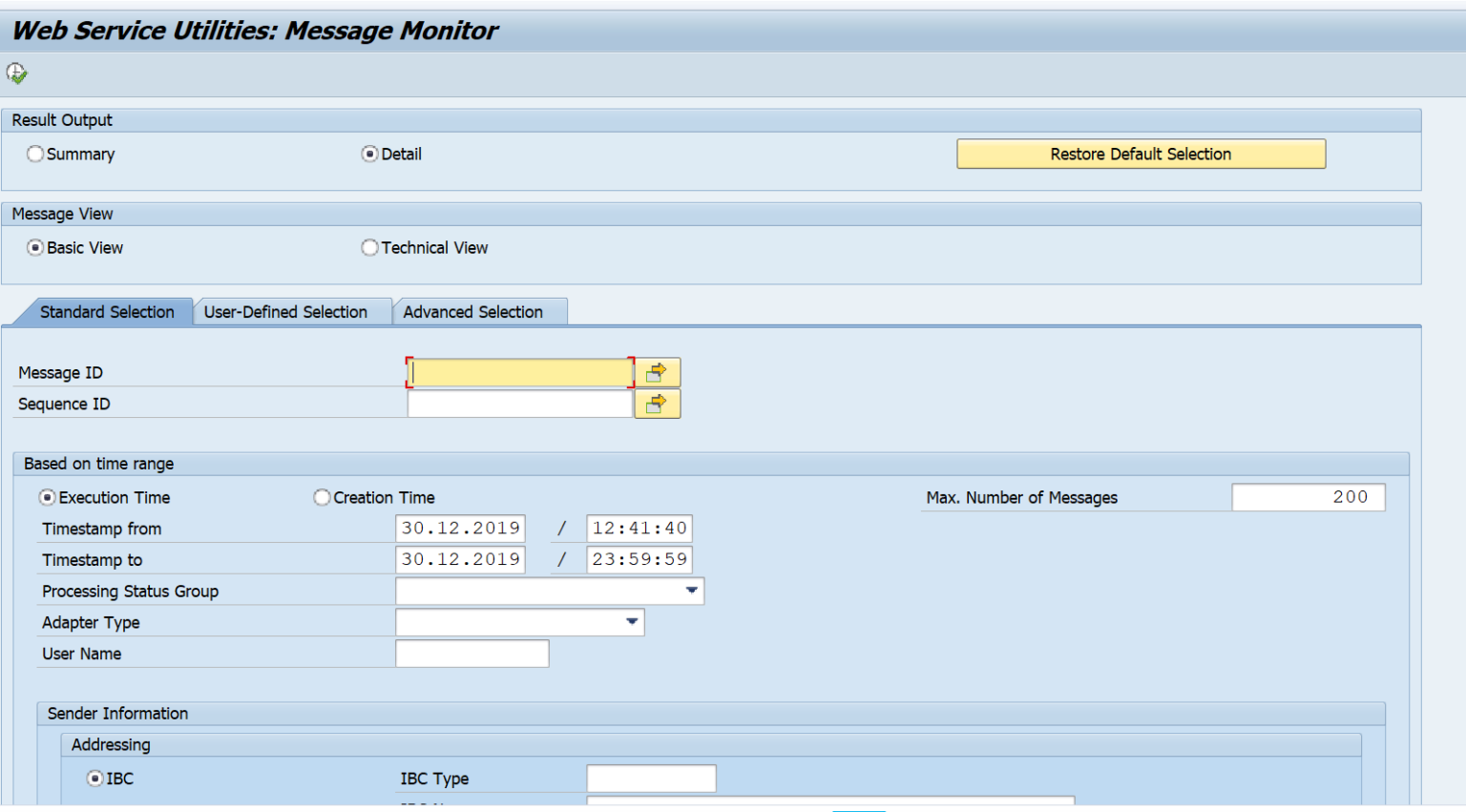1466x812 pixels.
Task: Select the Summary result output
Action: pos(35,154)
